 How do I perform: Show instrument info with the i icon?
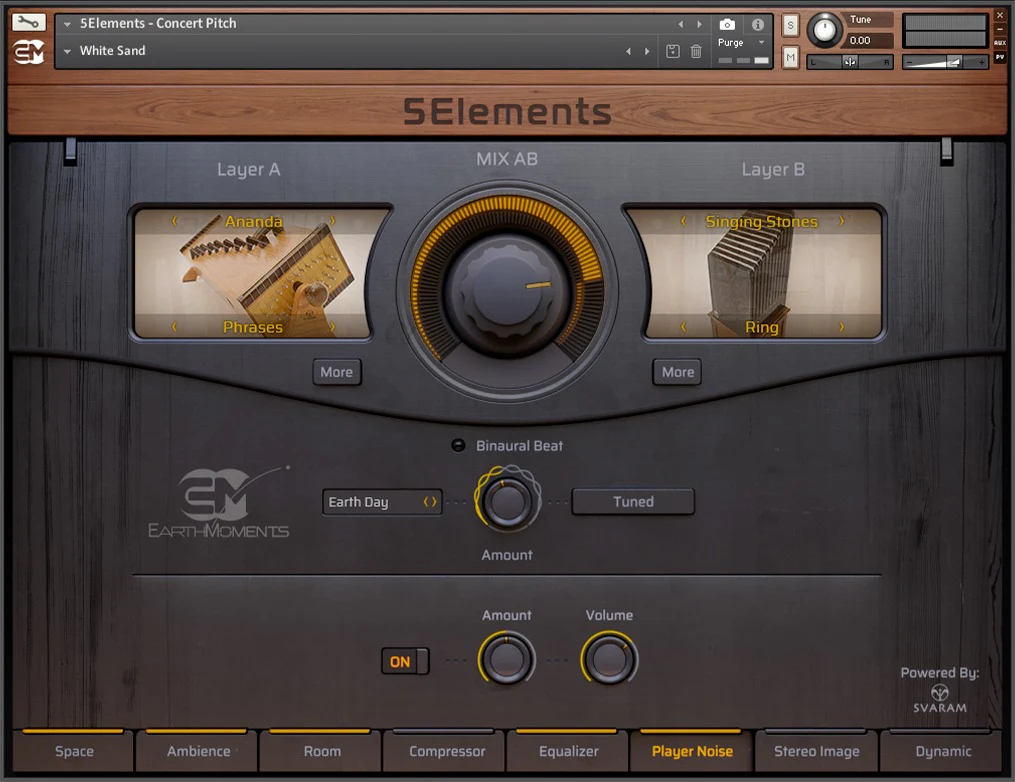(x=757, y=25)
